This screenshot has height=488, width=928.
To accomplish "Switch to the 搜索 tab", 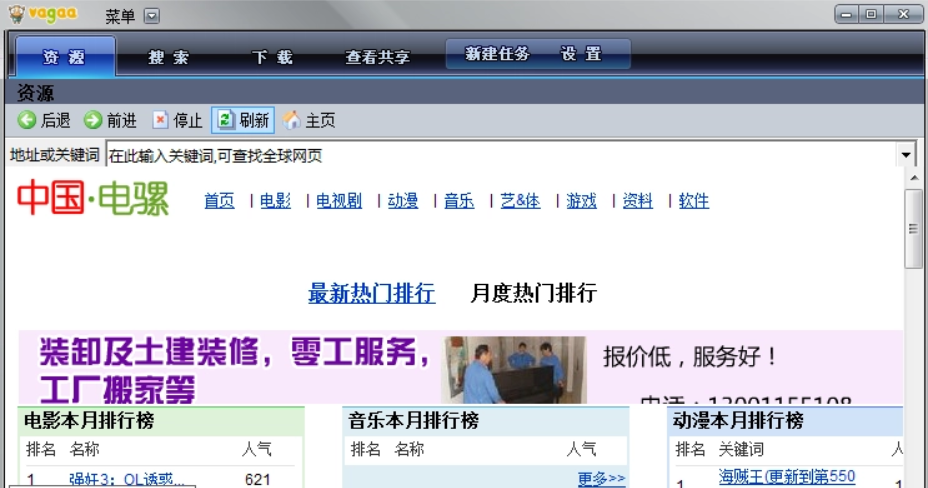I will 169,57.
